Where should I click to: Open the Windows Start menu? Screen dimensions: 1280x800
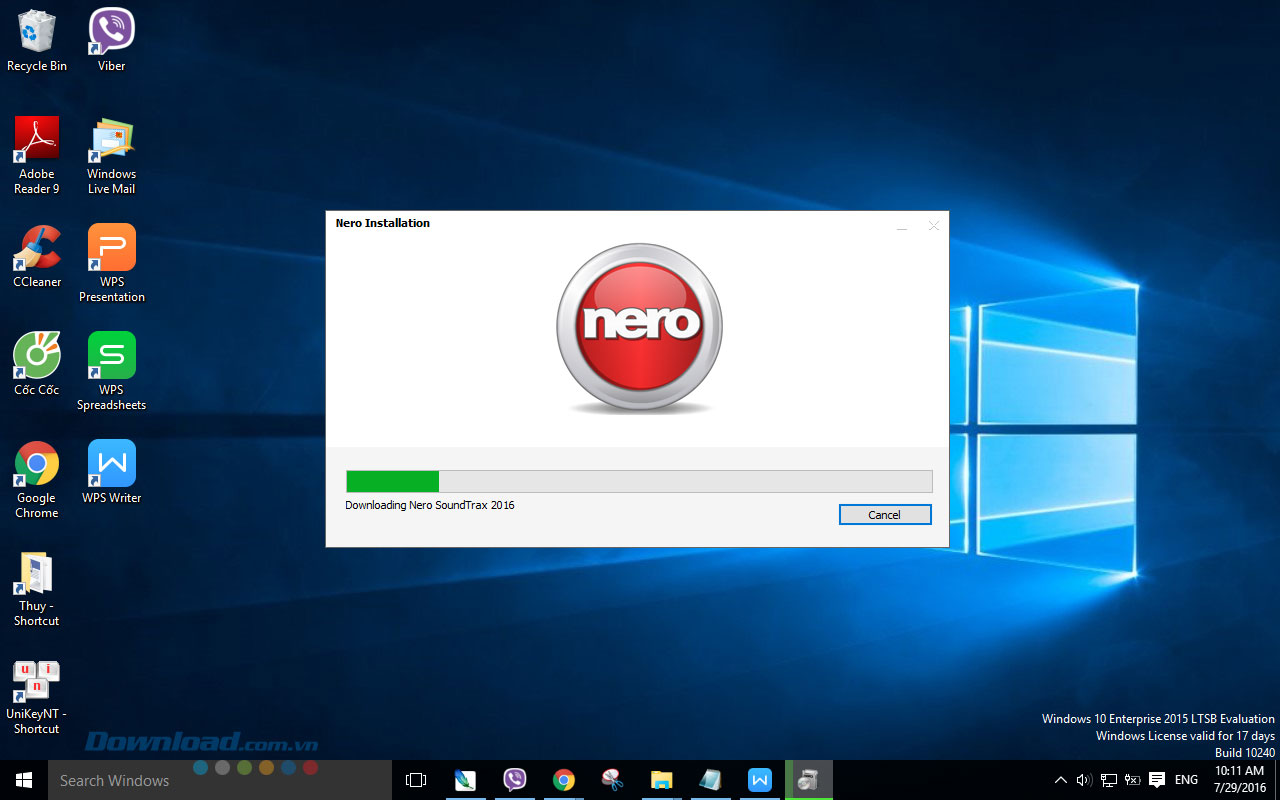coord(23,780)
